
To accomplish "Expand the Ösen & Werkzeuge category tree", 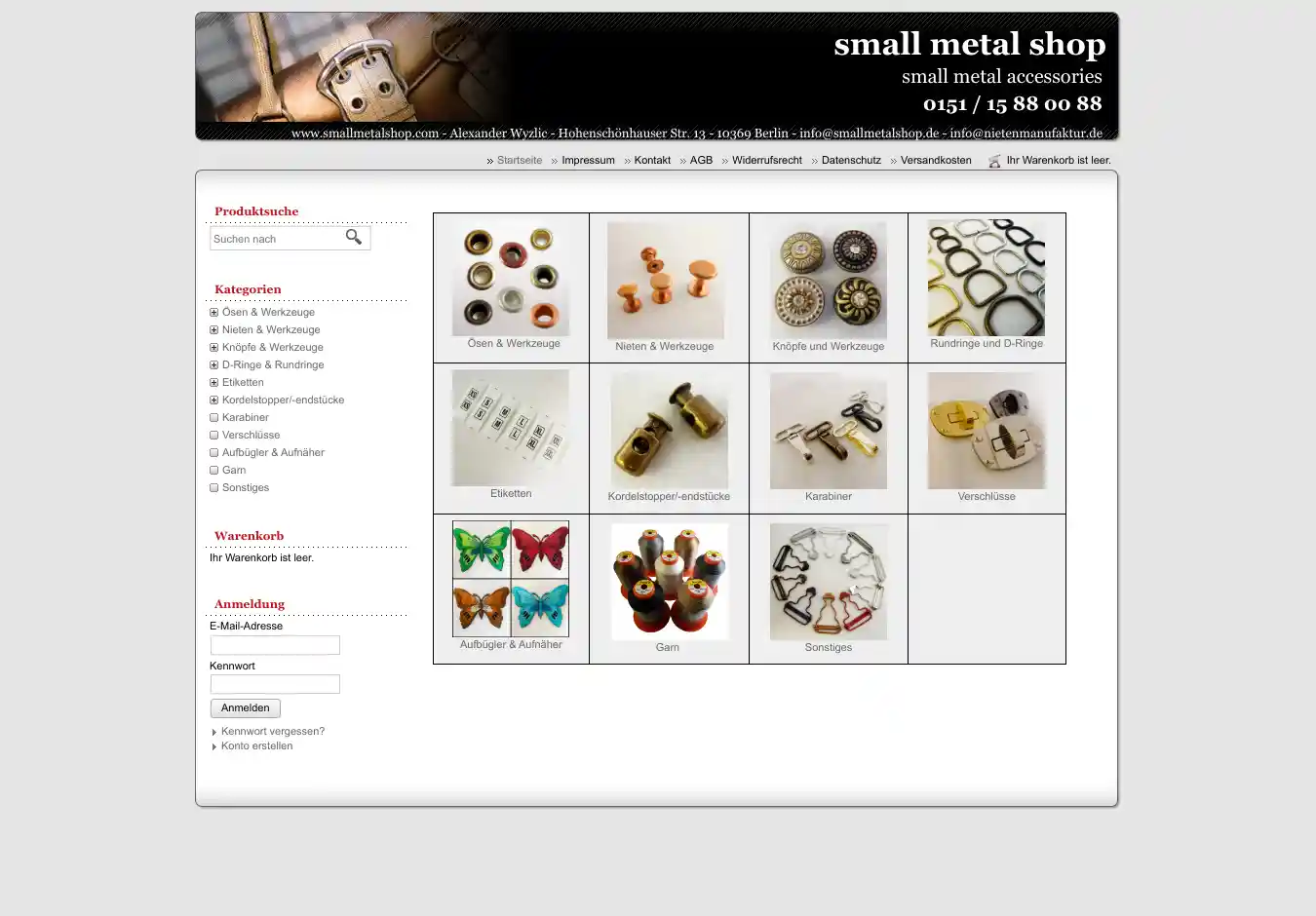I will click(x=213, y=313).
